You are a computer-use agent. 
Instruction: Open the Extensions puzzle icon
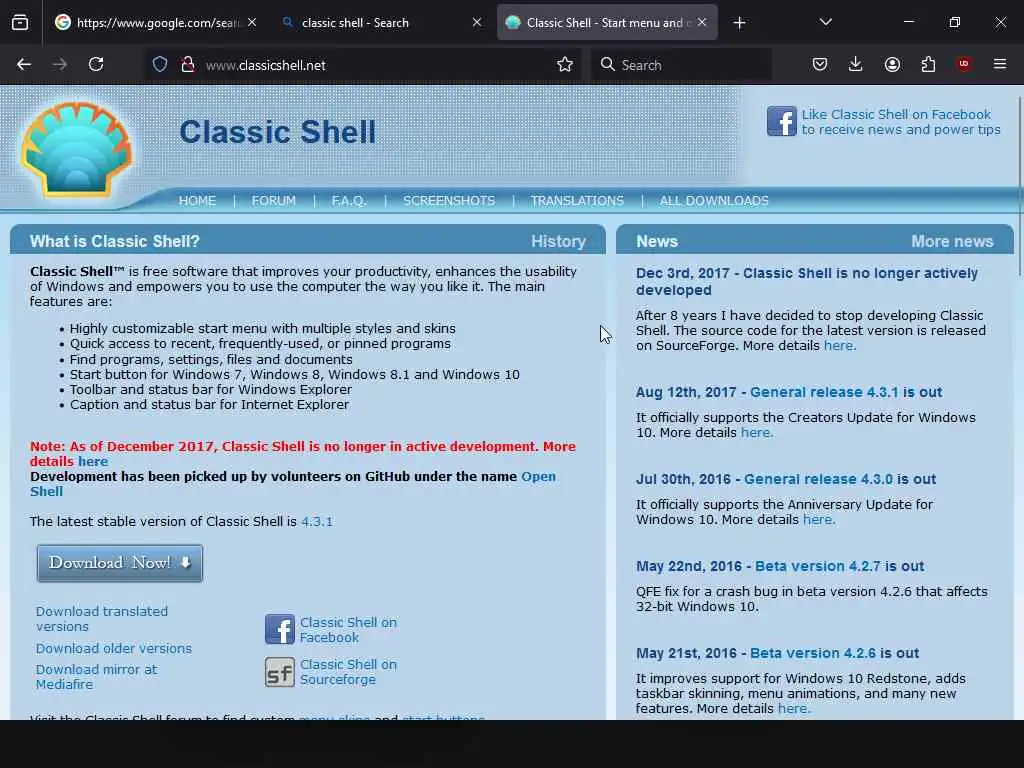928,65
